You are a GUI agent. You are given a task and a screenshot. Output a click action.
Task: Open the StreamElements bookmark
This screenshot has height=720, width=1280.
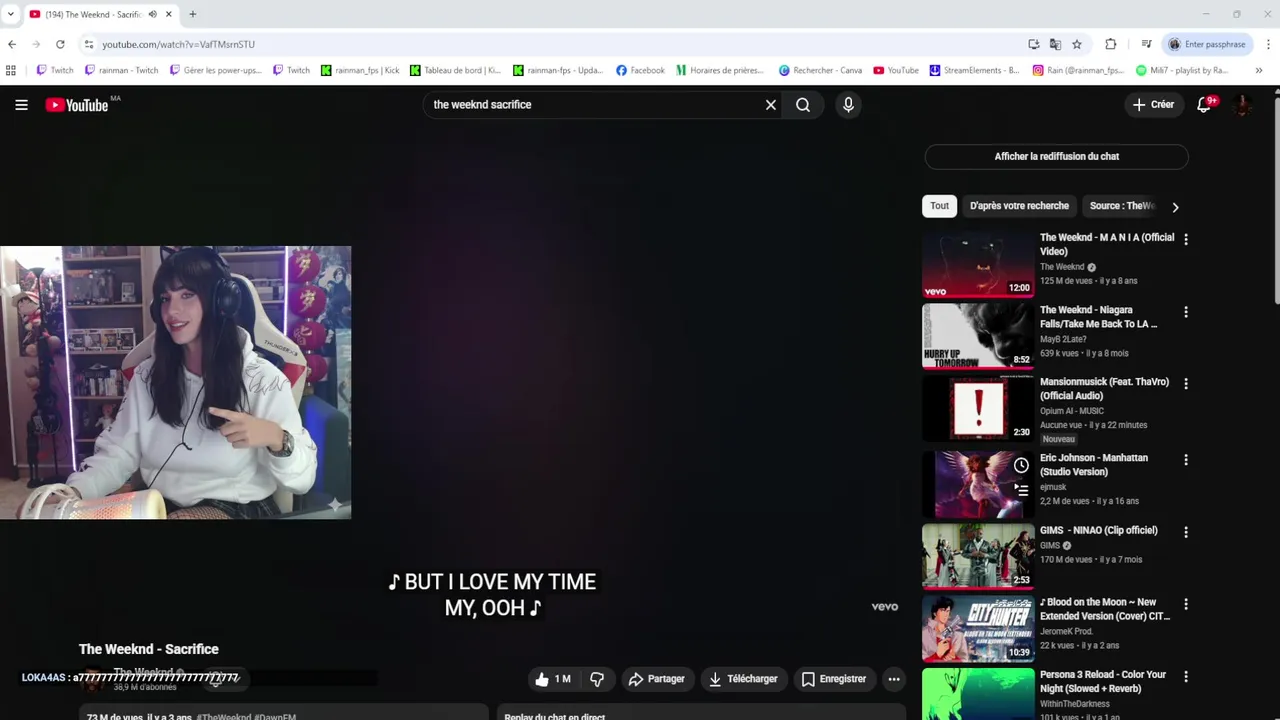(x=975, y=70)
